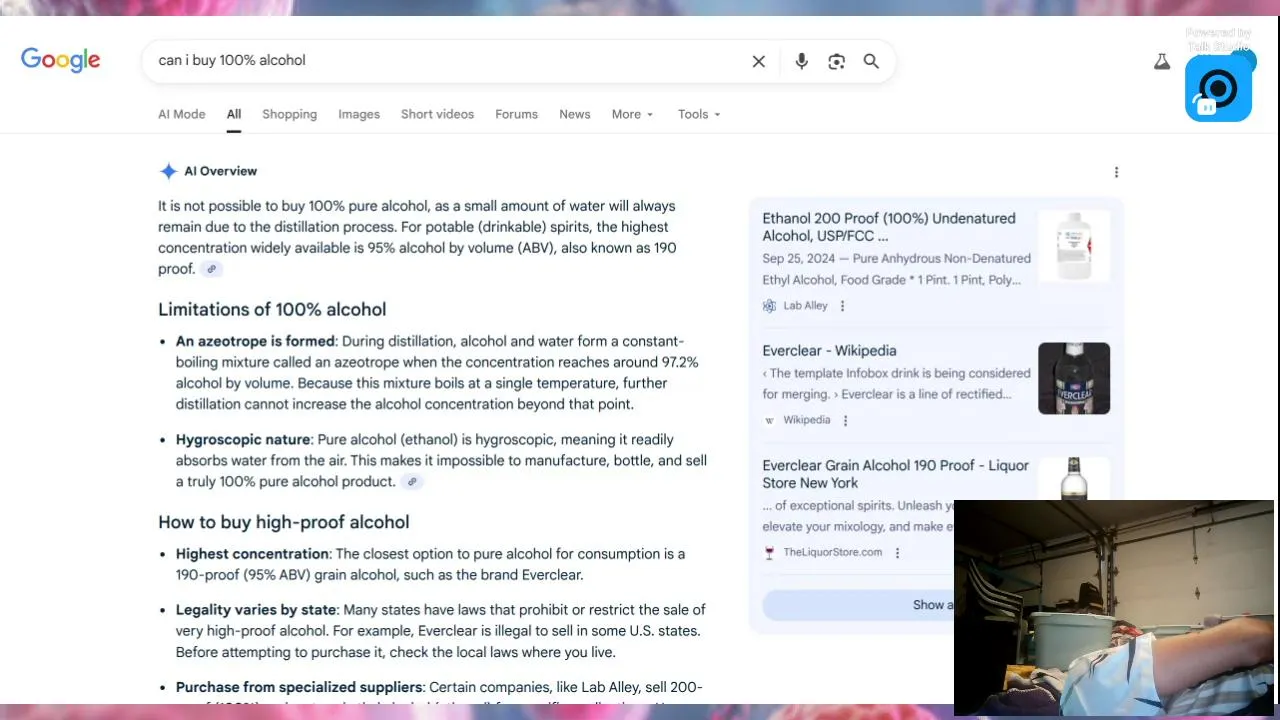
Task: Click the webcam video overlay
Action: click(x=1113, y=608)
